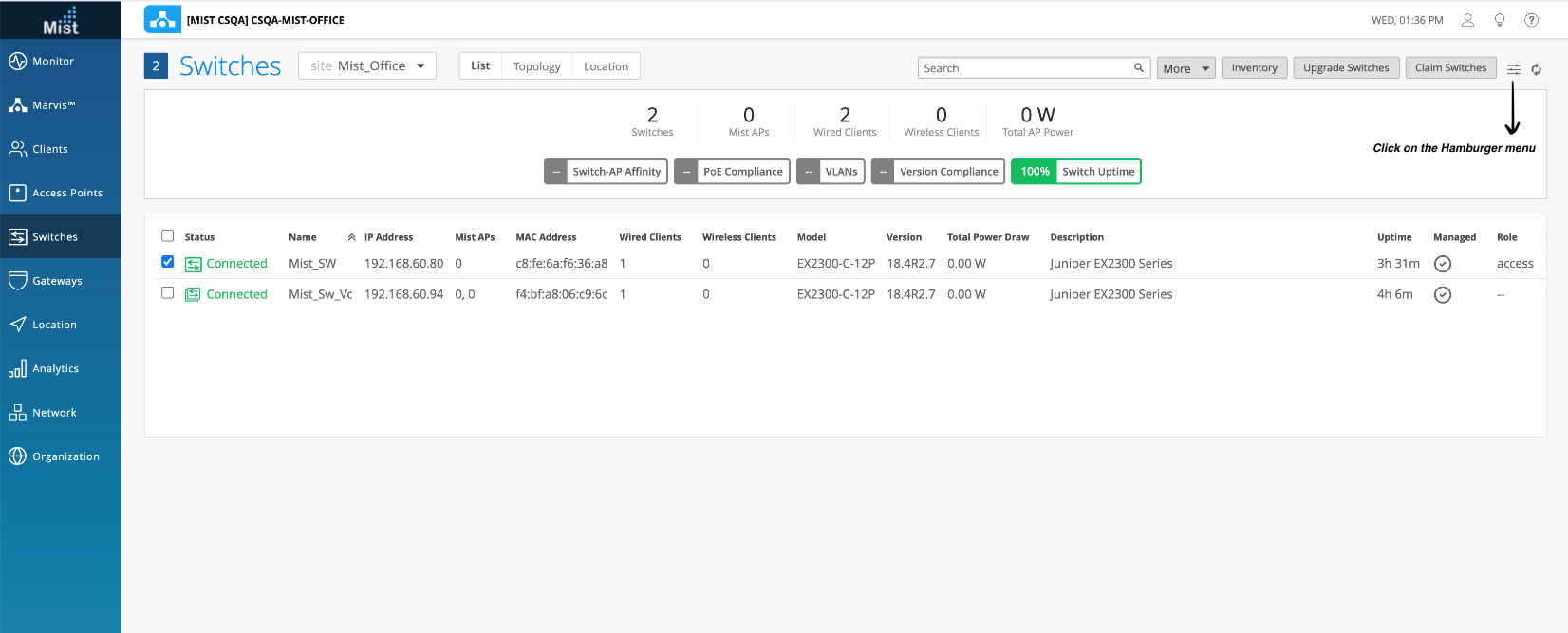
Task: Click the connected status icon for Mist_SW
Action: tap(193, 264)
